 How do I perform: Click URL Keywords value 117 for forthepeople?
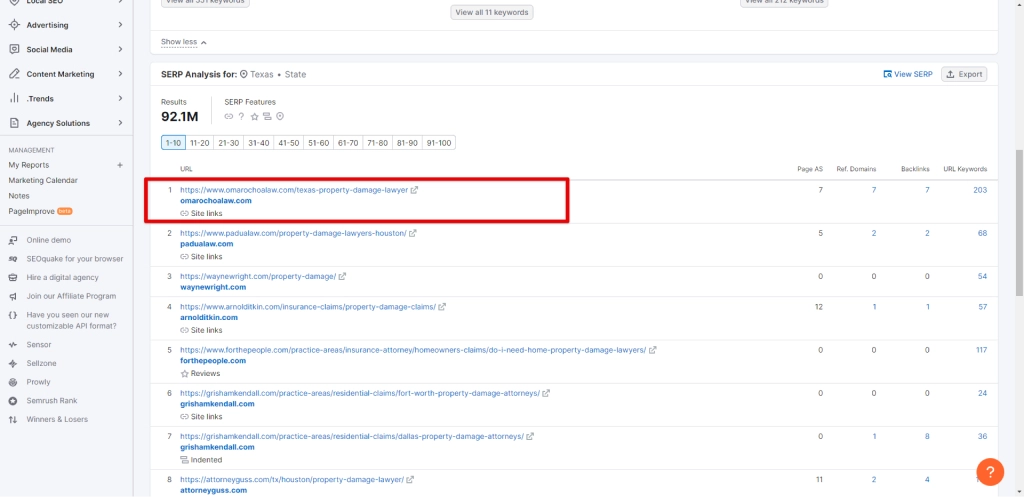pyautogui.click(x=981, y=350)
